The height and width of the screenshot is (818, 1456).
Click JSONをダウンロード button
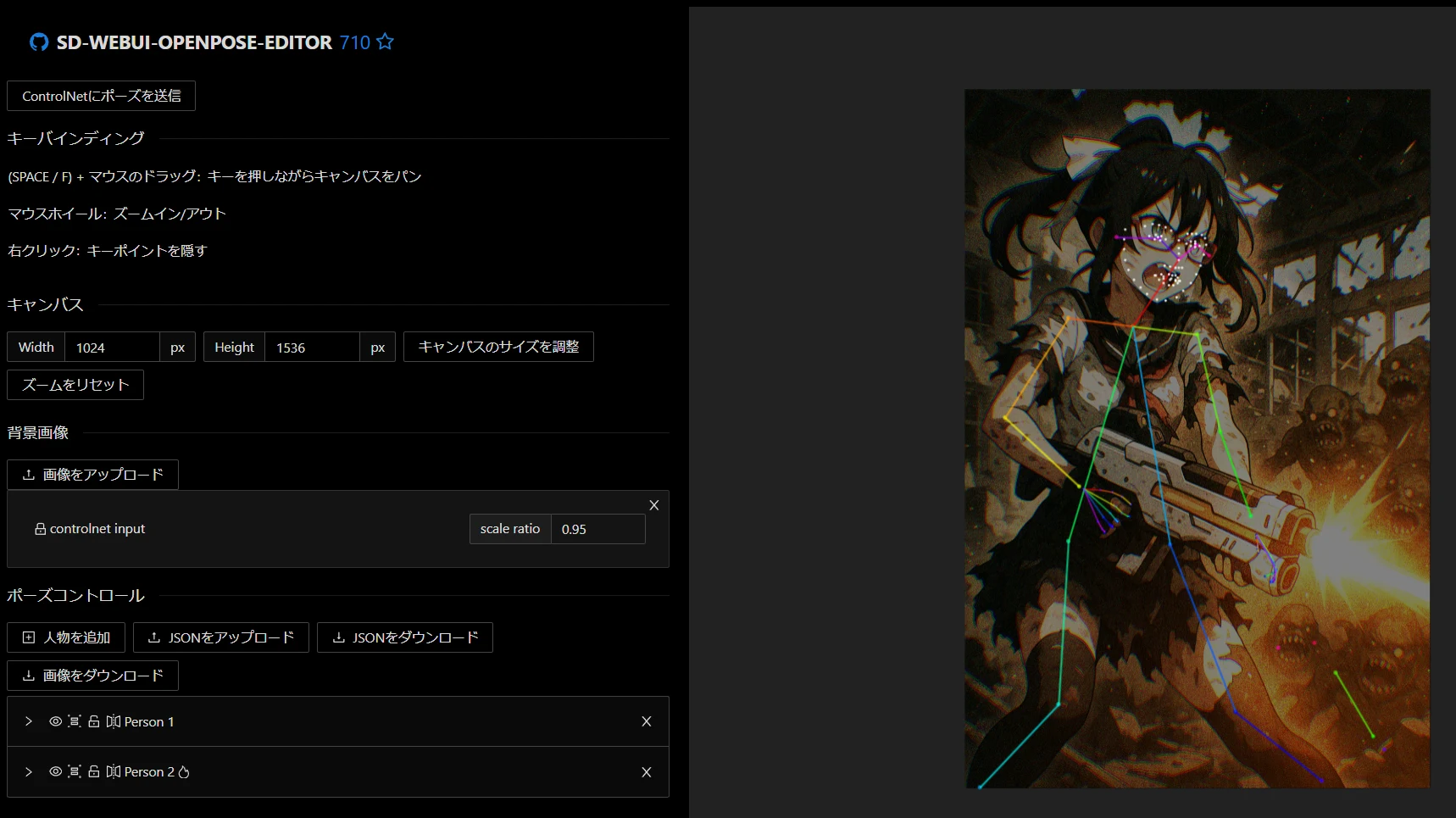405,637
